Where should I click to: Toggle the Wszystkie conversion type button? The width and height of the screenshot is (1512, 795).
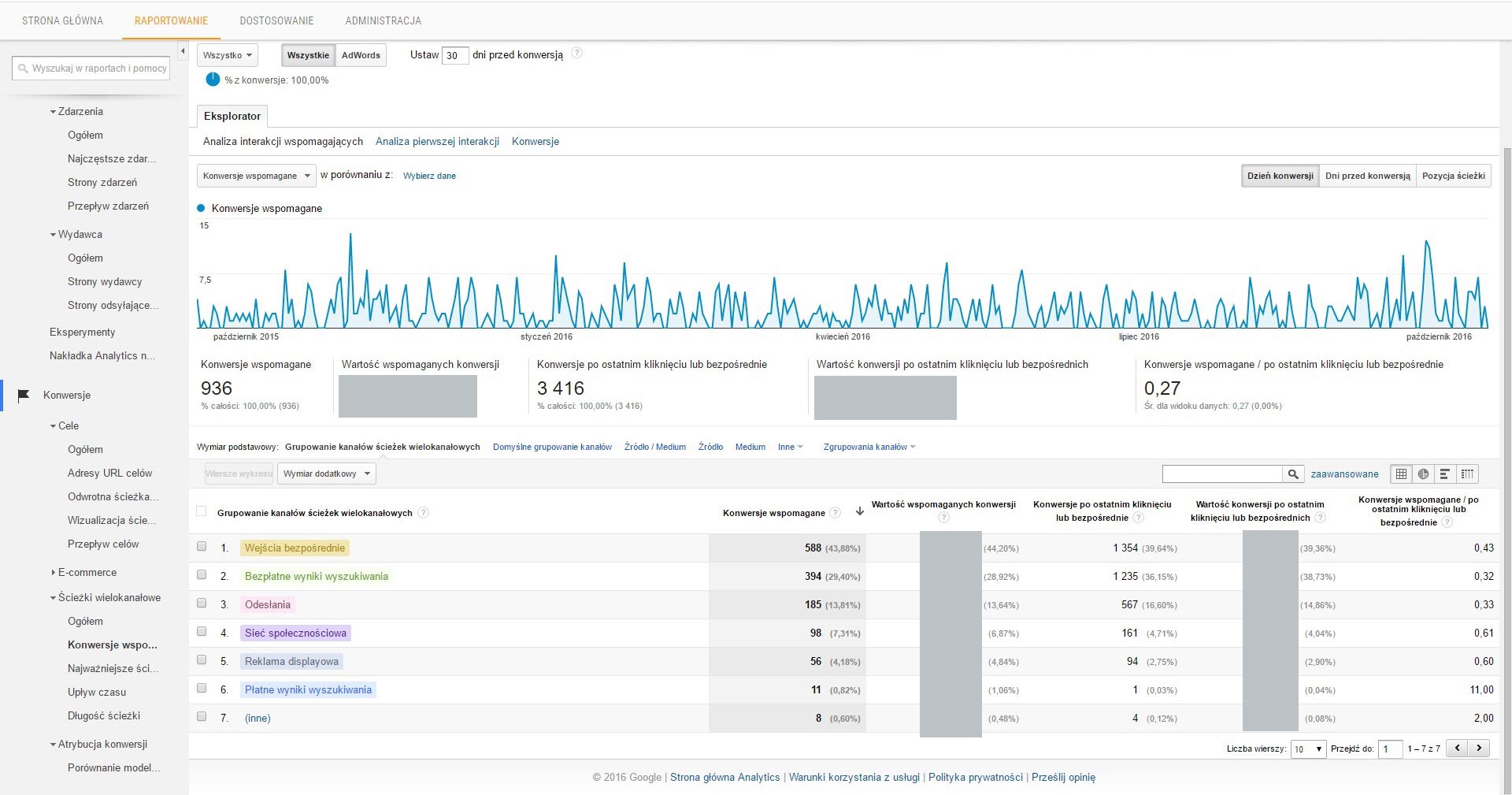click(x=308, y=55)
